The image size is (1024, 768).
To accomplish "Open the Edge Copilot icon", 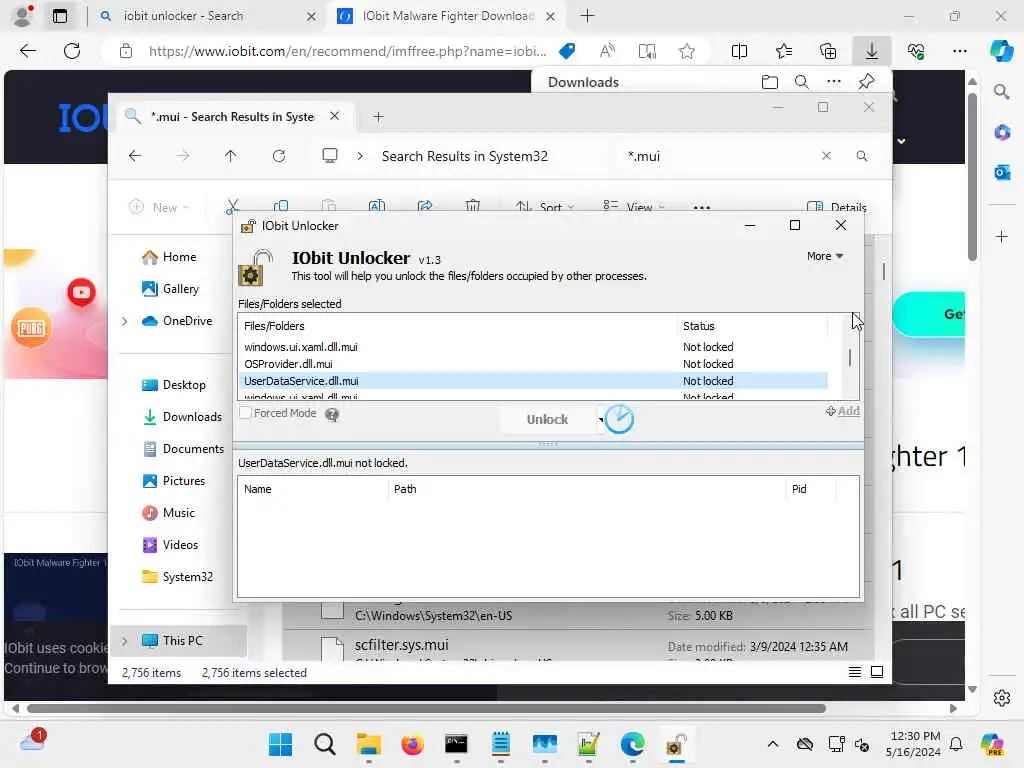I will 1001,51.
